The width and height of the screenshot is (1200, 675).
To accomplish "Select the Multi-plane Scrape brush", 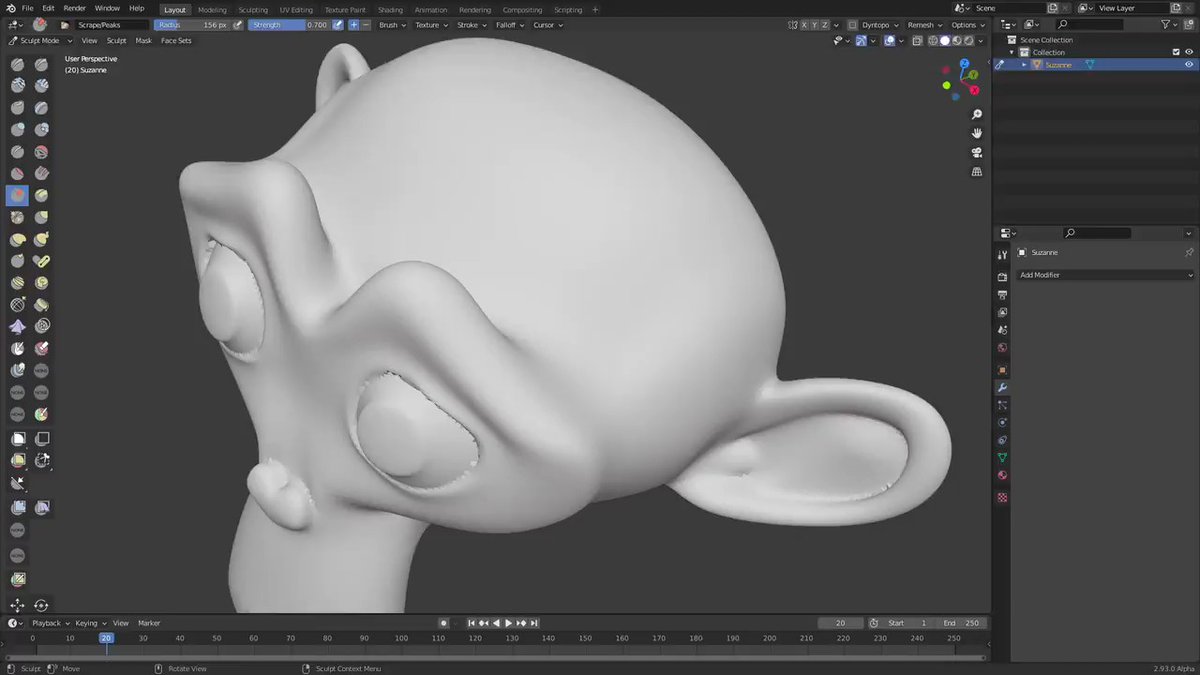I will 42,195.
